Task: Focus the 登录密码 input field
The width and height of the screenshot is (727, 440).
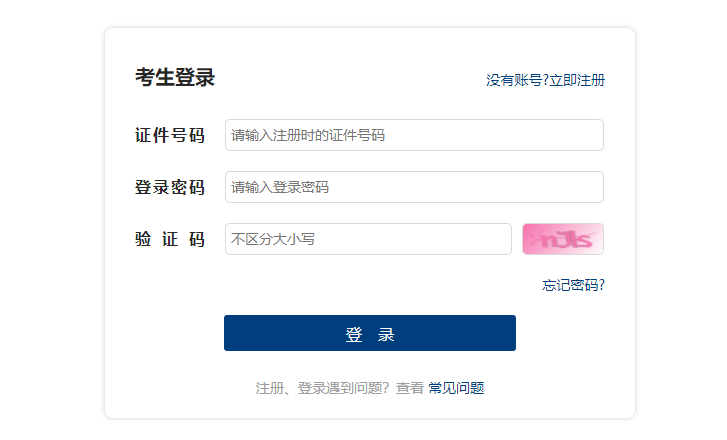Action: coord(414,187)
